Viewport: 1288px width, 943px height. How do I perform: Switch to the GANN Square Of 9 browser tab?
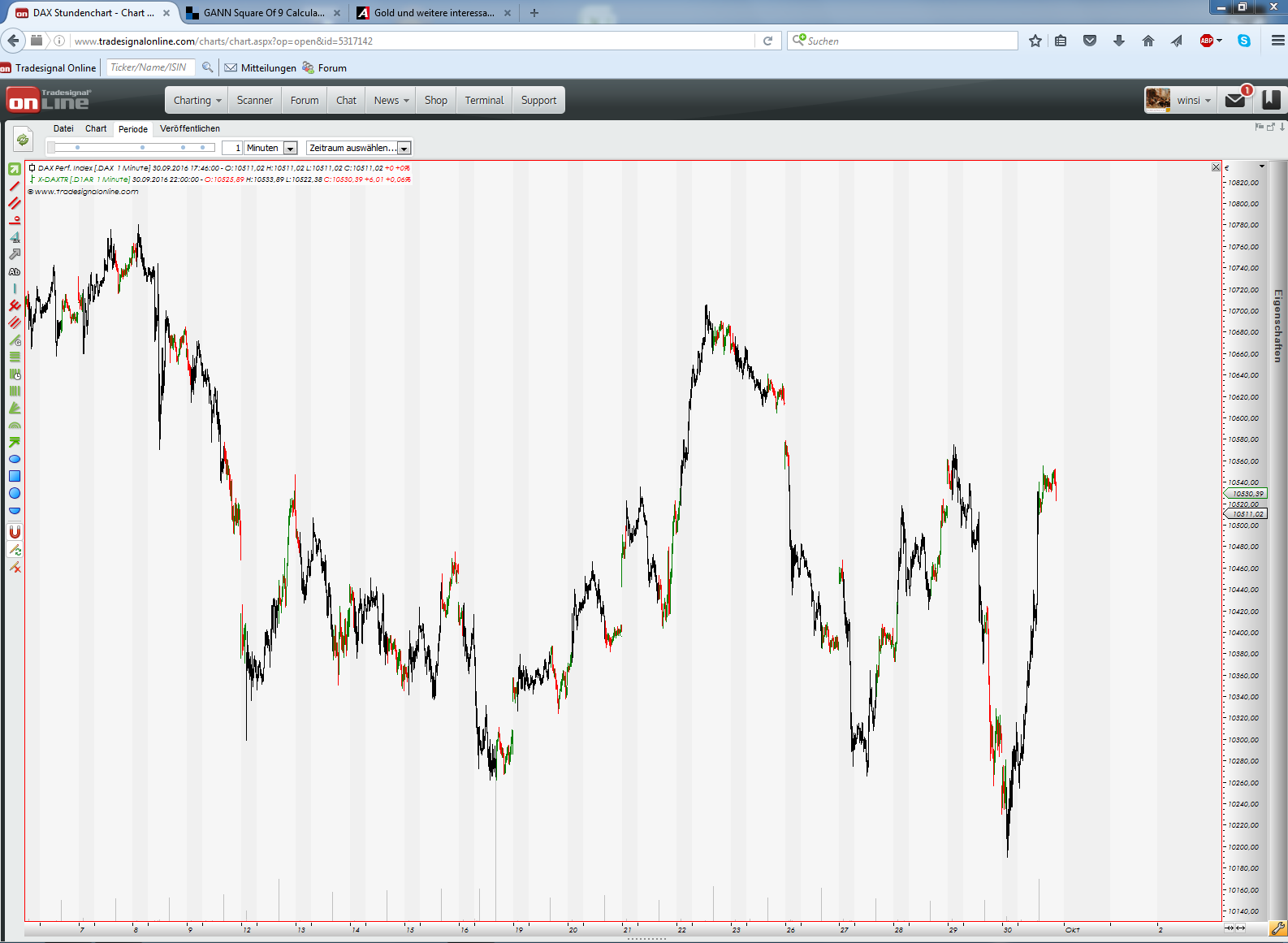pos(264,13)
